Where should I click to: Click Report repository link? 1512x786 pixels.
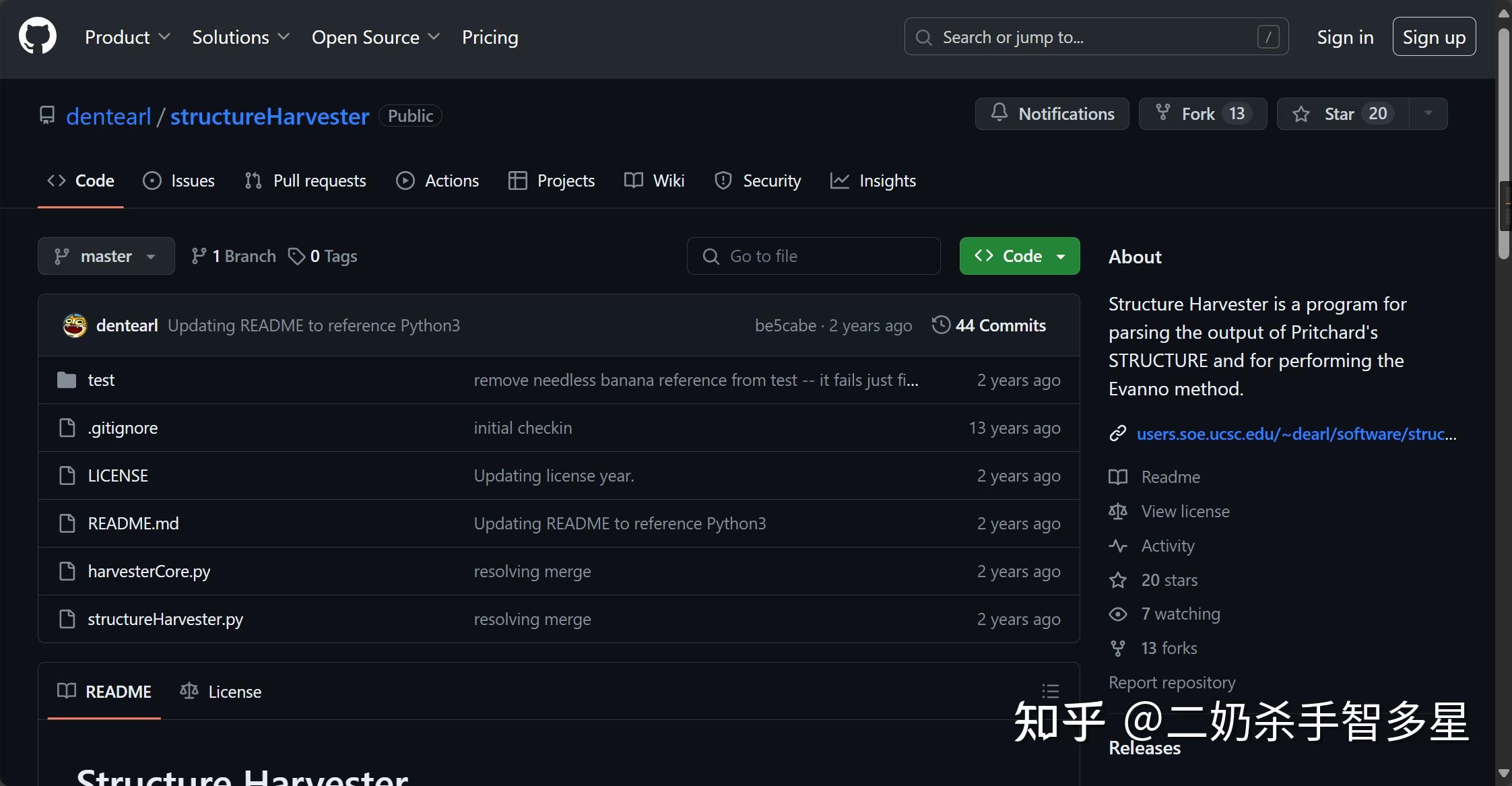pyautogui.click(x=1172, y=682)
